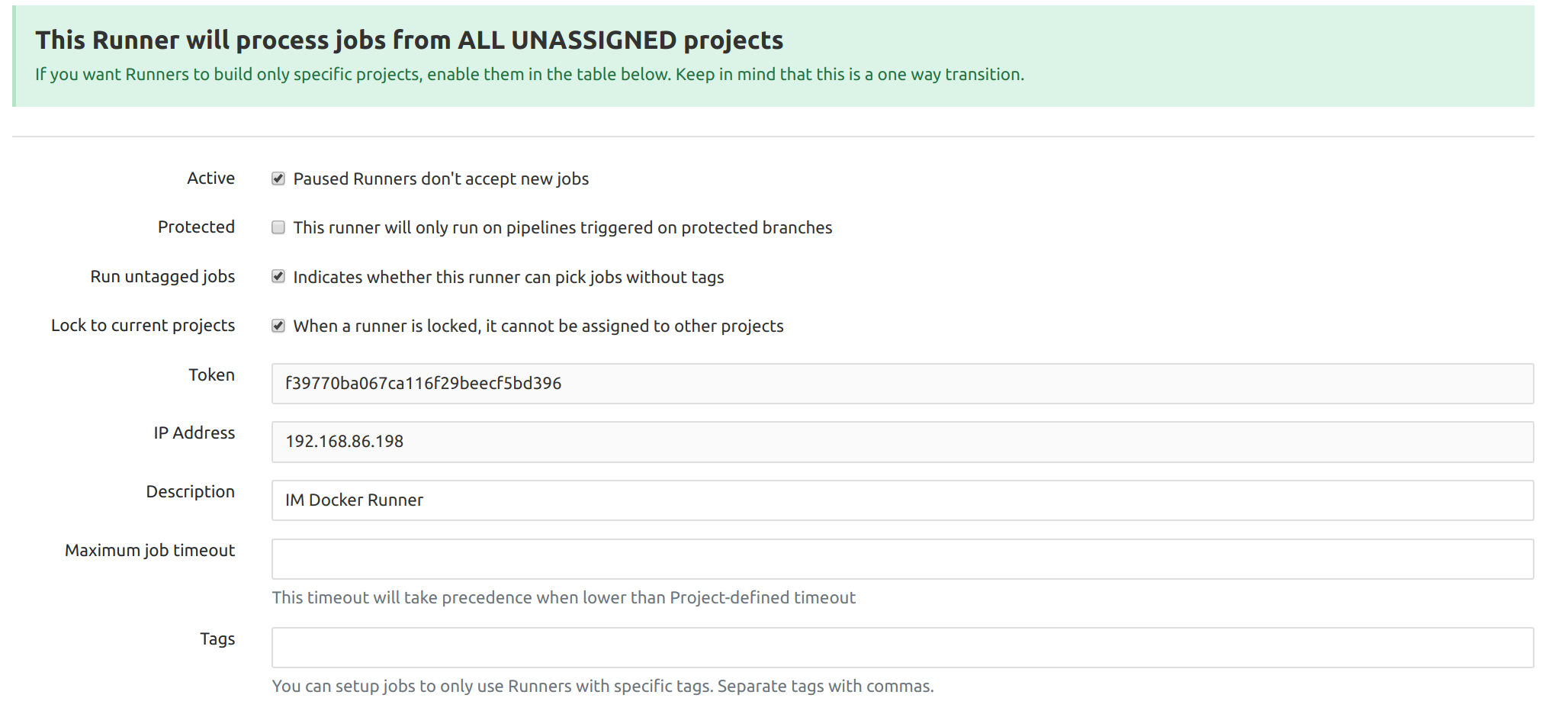Click the "Token" field label

point(211,375)
